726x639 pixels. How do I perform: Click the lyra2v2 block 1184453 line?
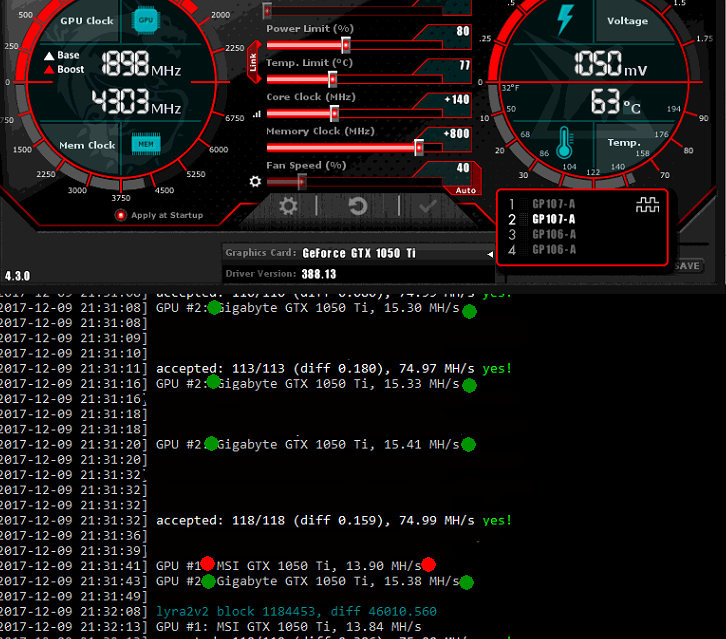(x=296, y=612)
